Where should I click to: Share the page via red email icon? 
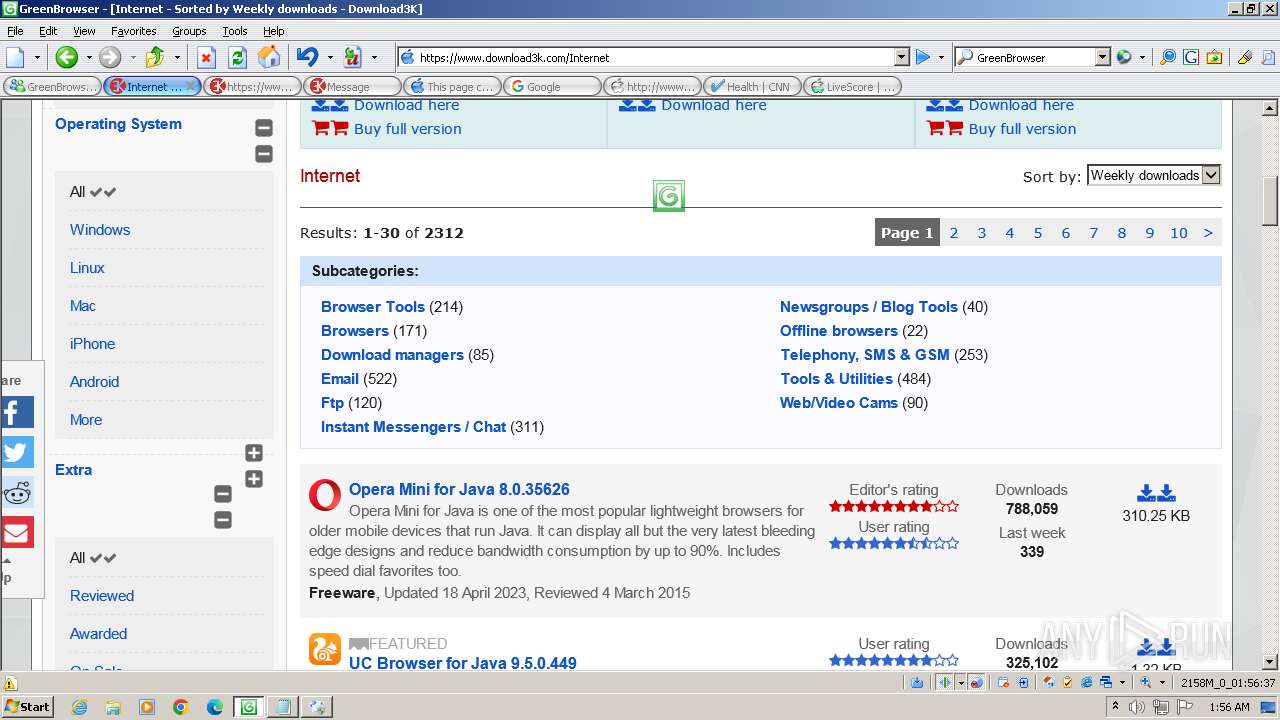17,532
